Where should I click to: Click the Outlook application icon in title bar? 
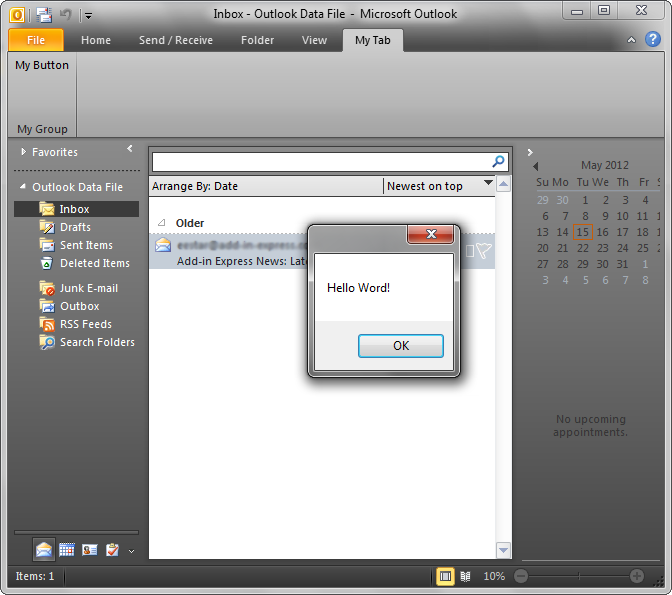click(x=17, y=15)
